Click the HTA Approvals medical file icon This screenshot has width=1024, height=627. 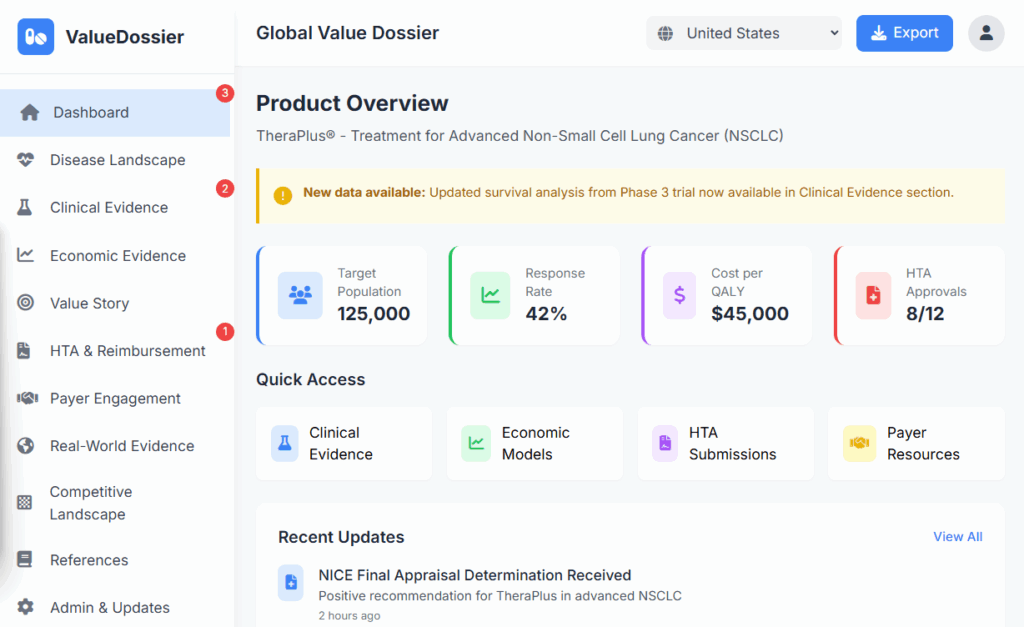coord(873,295)
